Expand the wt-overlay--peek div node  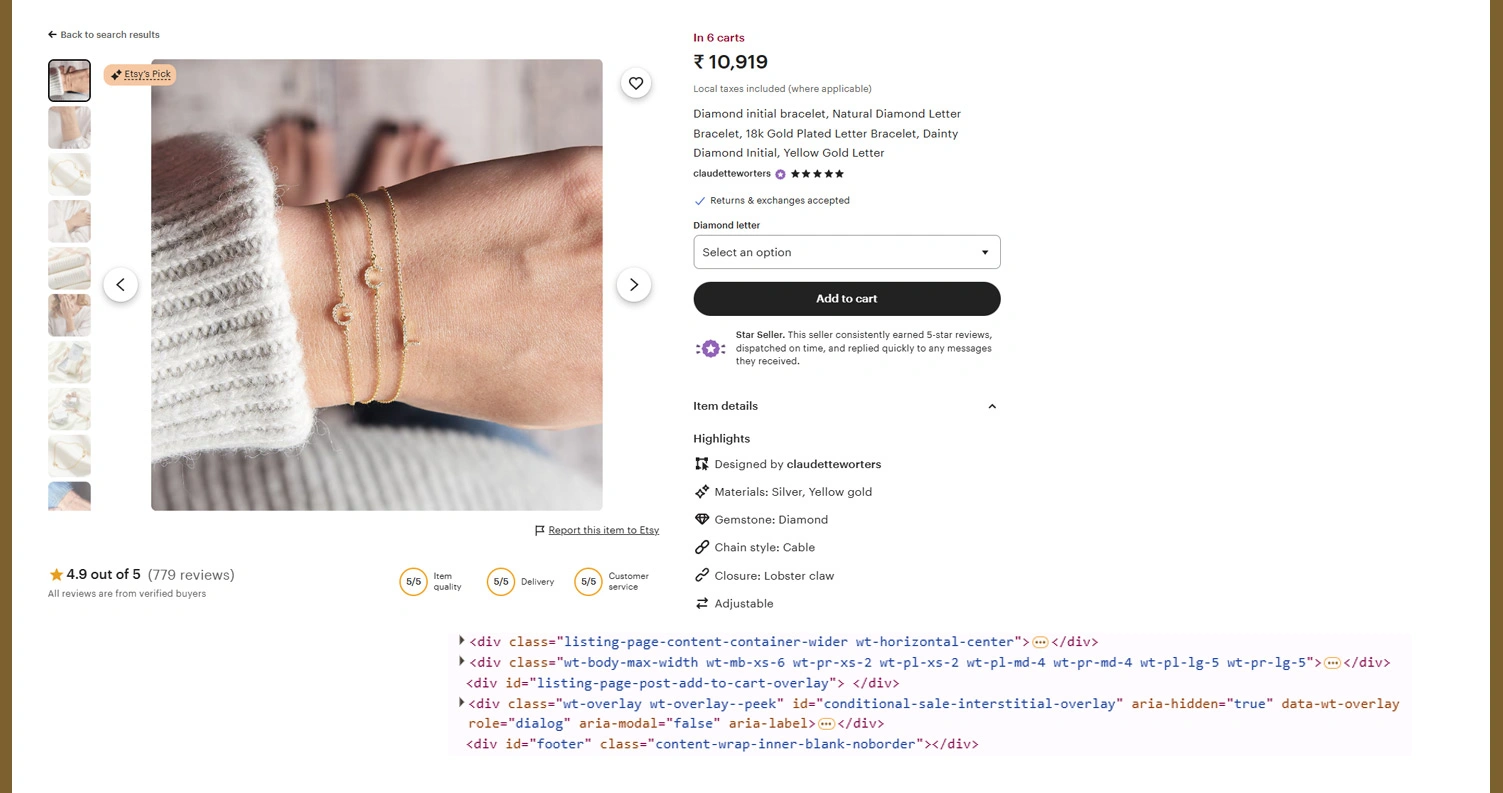click(462, 703)
